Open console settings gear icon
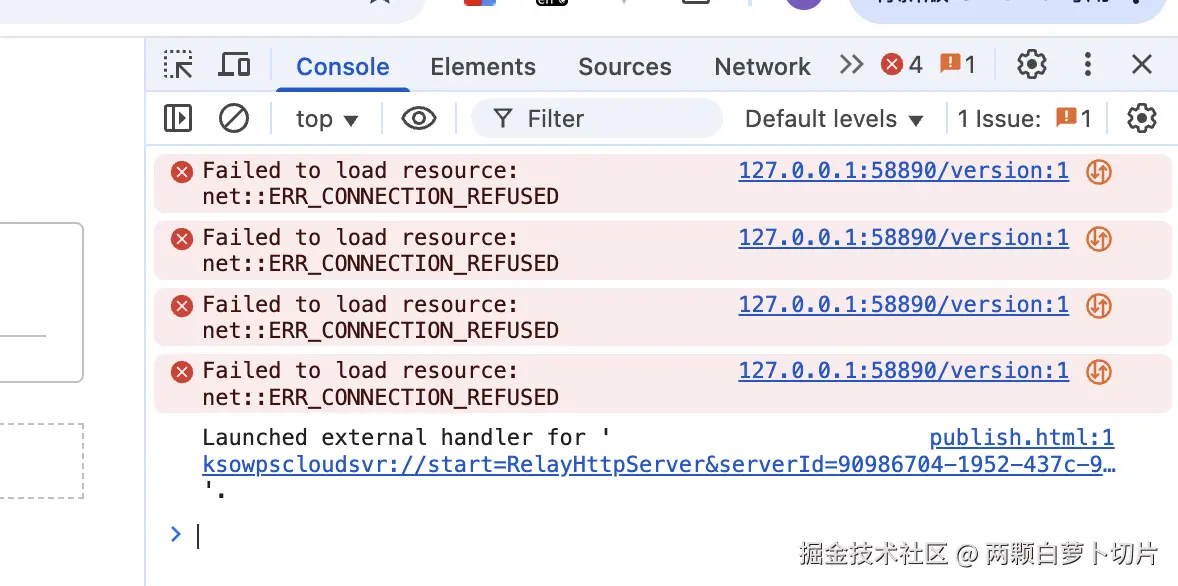This screenshot has width=1178, height=586. click(1141, 119)
